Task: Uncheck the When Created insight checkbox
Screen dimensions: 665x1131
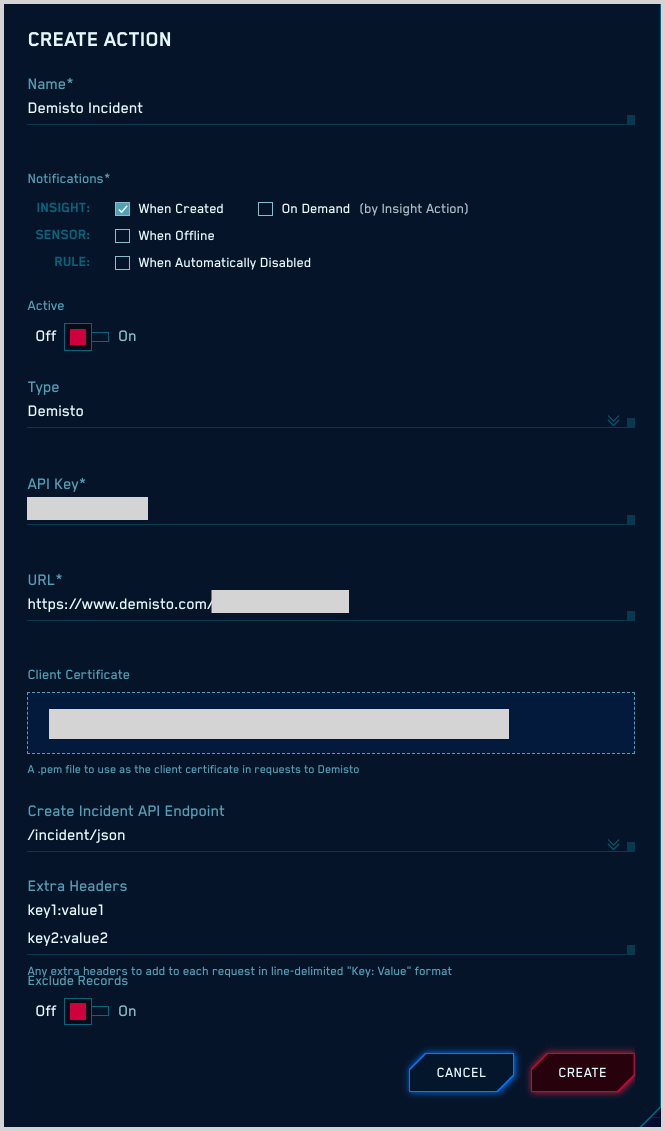Action: coord(123,209)
